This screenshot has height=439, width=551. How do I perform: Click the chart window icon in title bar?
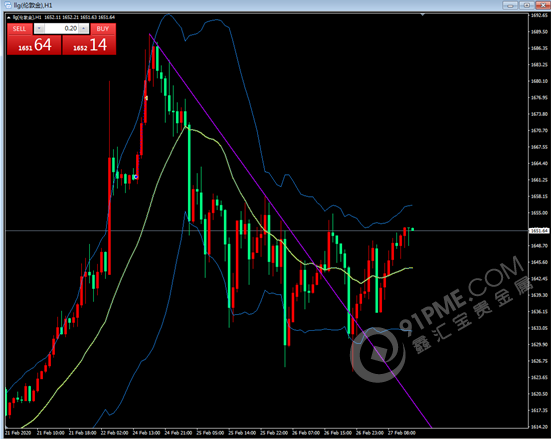click(x=8, y=5)
